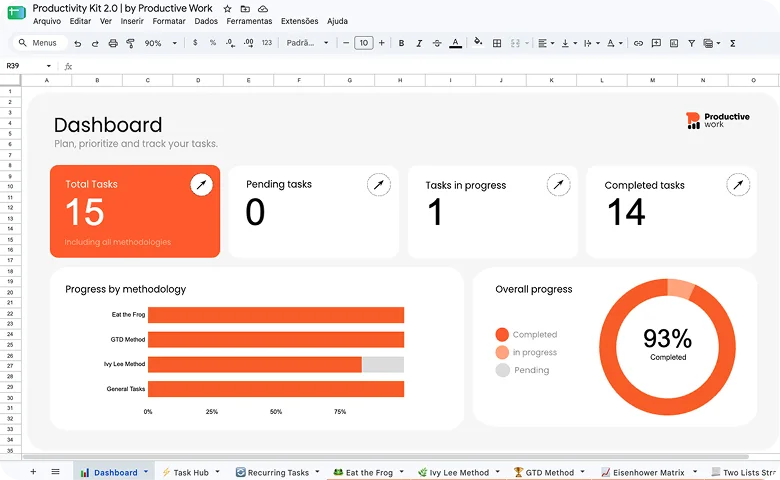780x480 pixels.
Task: Click merge cells icon
Action: pos(515,43)
